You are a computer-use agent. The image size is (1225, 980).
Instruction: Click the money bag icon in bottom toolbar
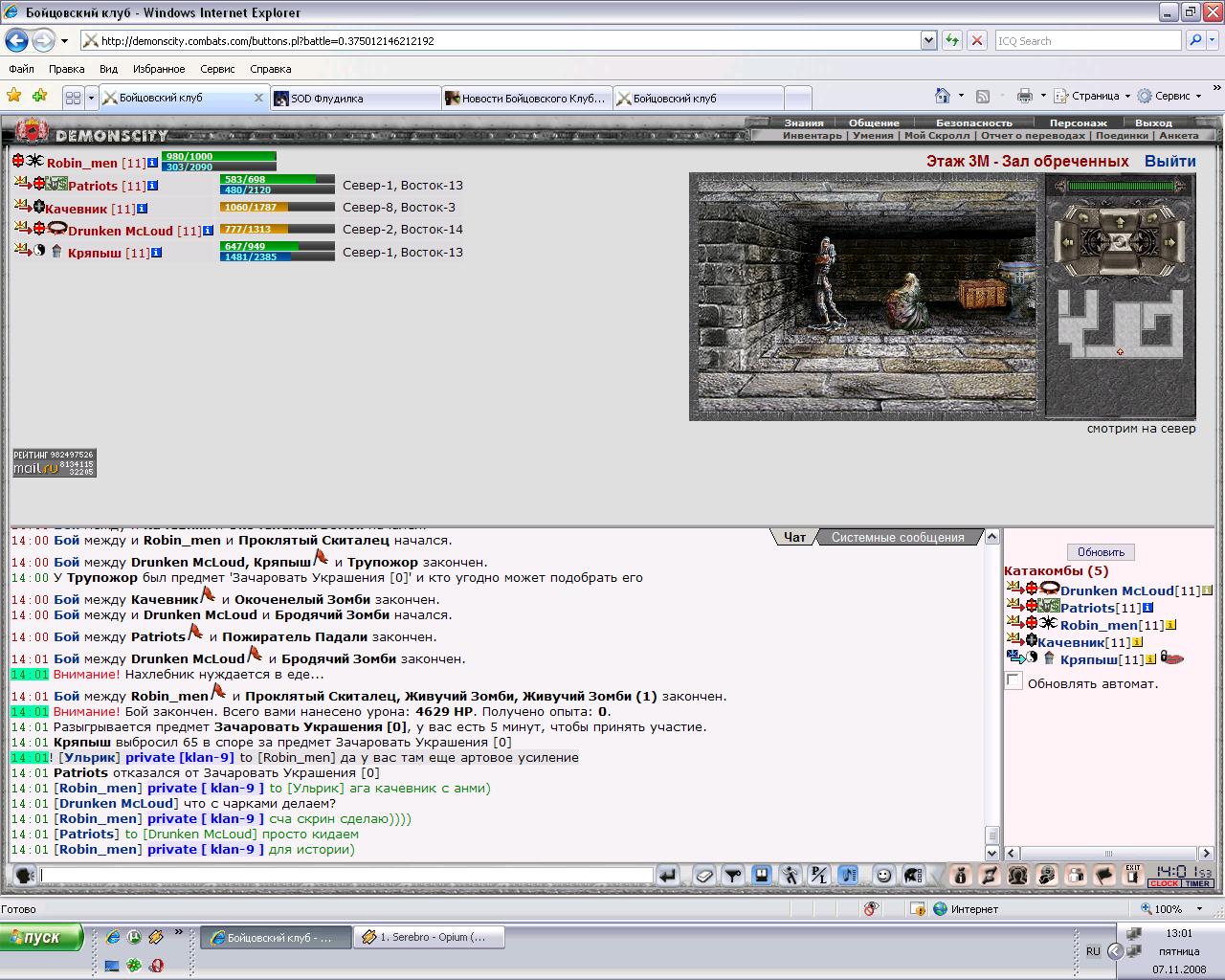[x=961, y=875]
